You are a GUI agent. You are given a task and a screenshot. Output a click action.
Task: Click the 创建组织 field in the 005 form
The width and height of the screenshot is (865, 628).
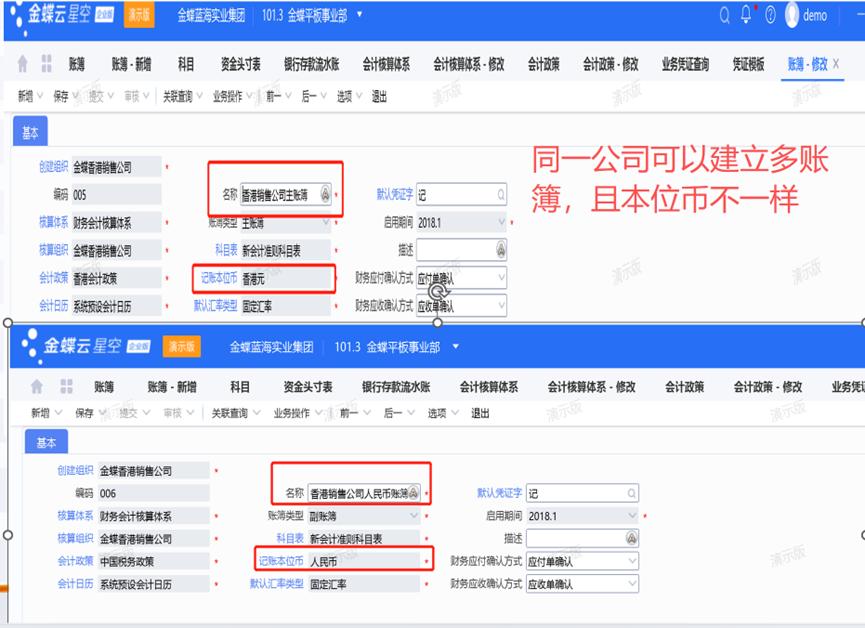click(116, 167)
